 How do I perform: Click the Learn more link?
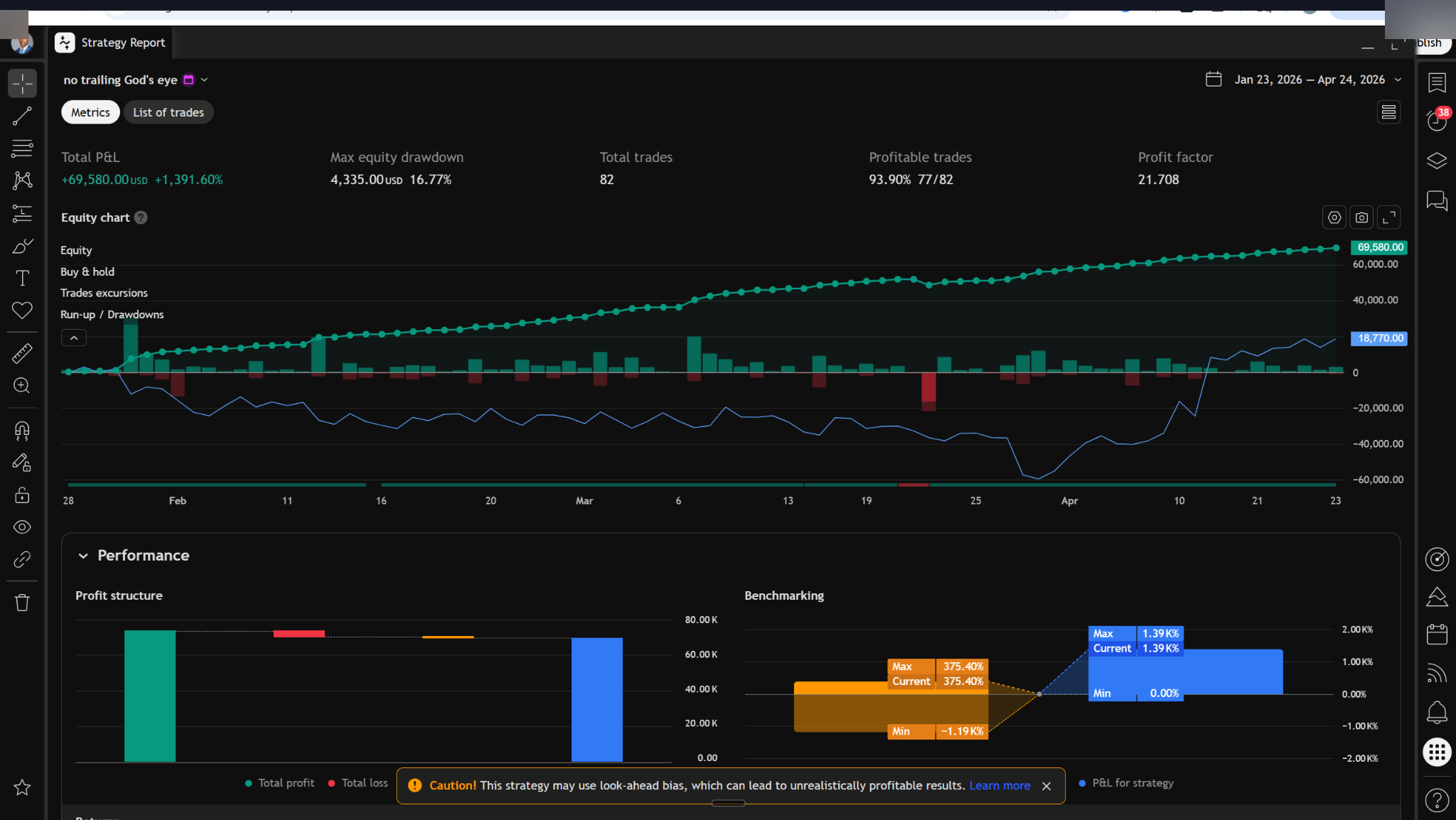click(x=999, y=785)
